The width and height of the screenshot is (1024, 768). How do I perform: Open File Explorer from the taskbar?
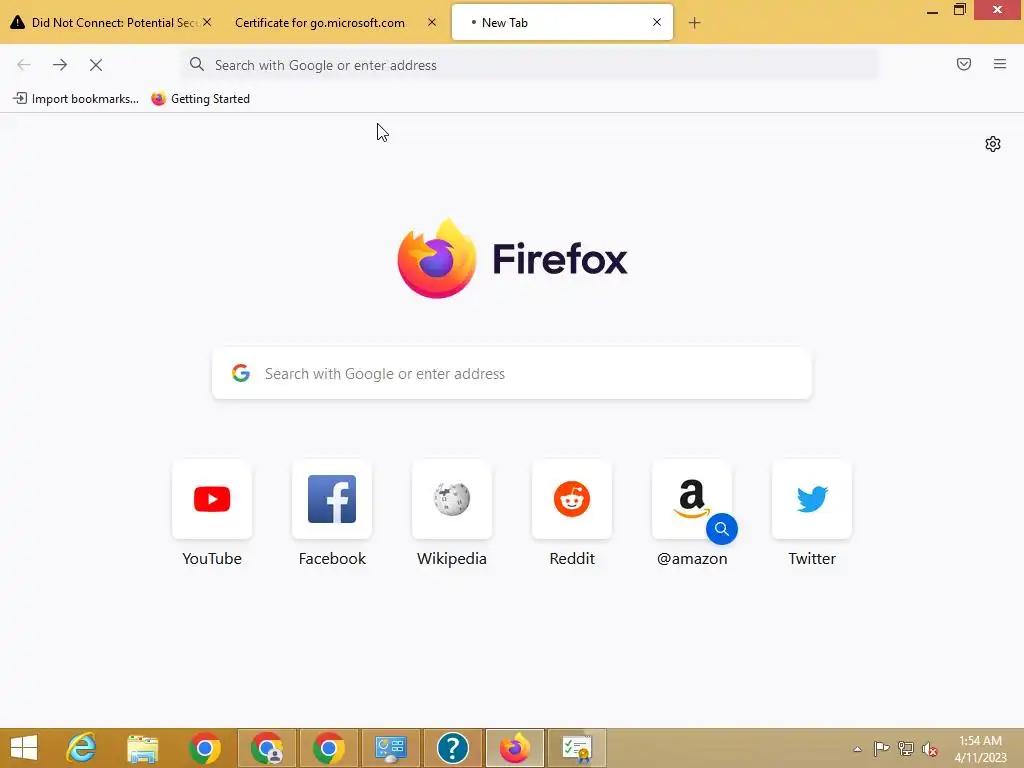coord(142,748)
